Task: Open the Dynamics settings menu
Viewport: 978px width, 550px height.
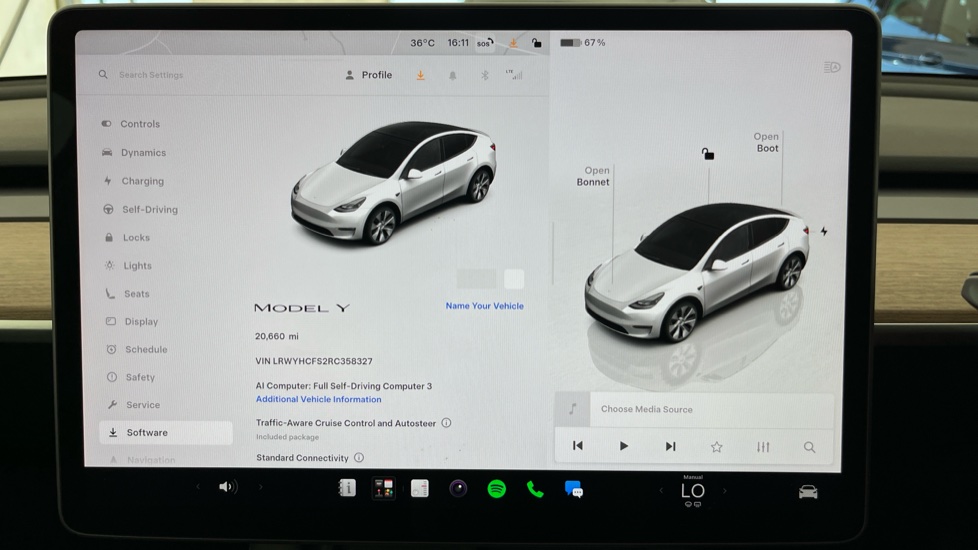Action: tap(134, 152)
